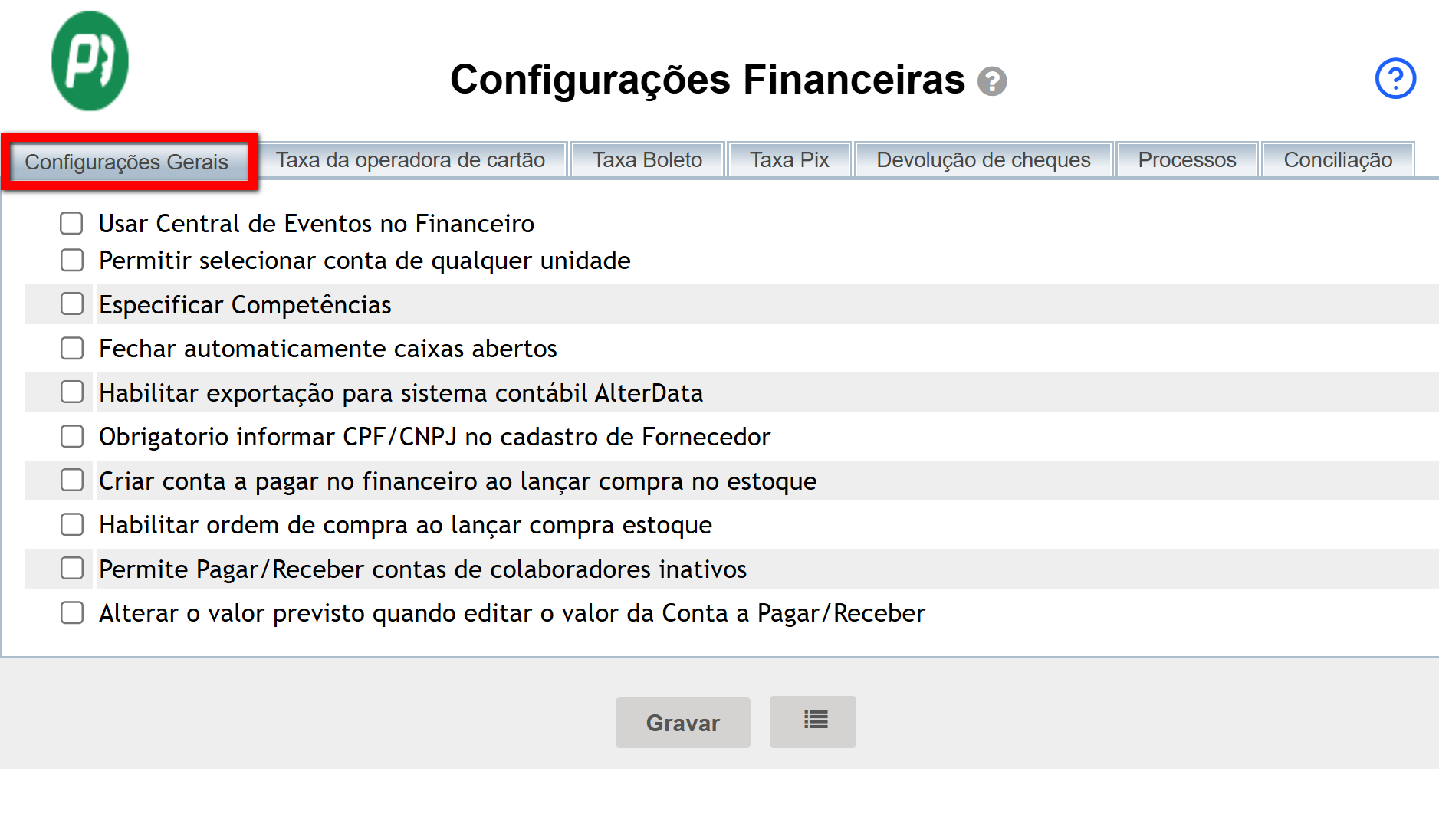This screenshot has width=1439, height=840.
Task: Check Habilitar exportação para sistema contábil AlterData
Action: (72, 392)
